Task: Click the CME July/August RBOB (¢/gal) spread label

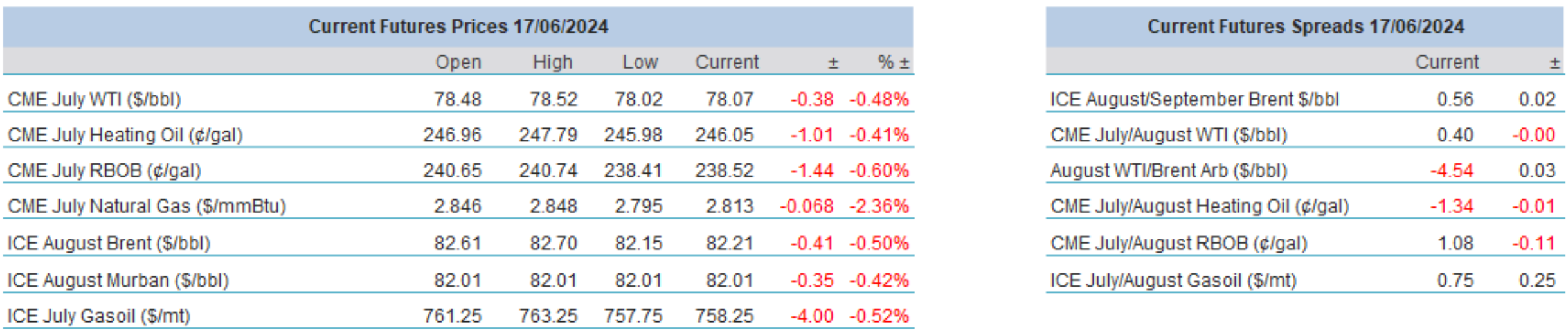Action: click(x=1178, y=243)
